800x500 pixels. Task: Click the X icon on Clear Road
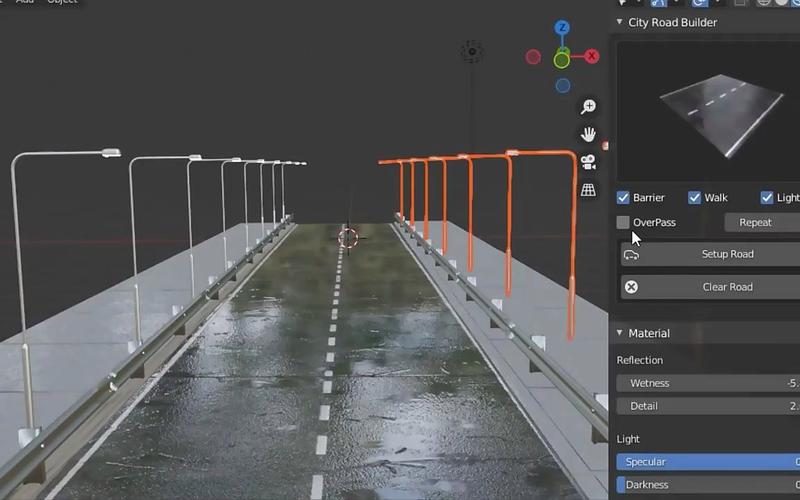[631, 287]
